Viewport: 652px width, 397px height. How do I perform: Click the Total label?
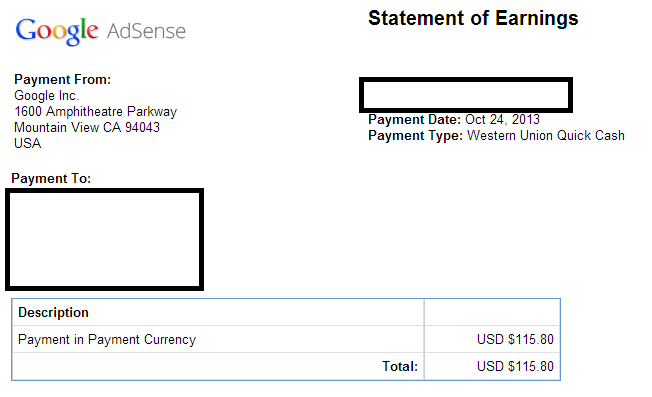(400, 366)
